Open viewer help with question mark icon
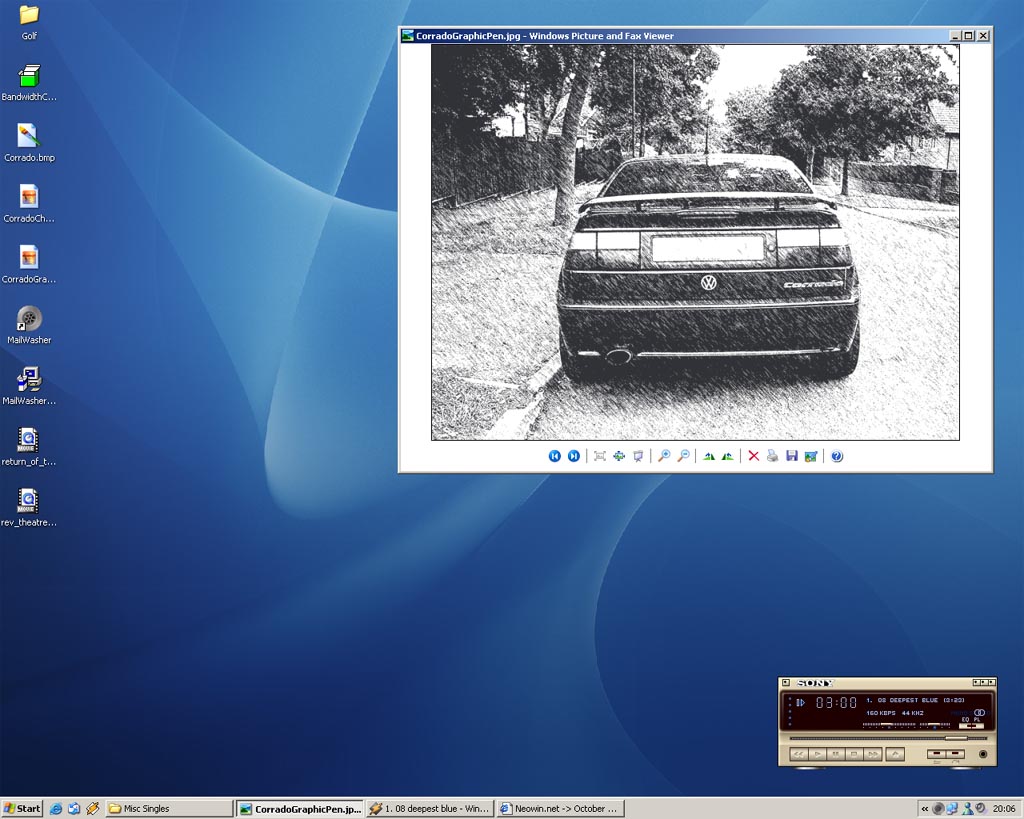The height and width of the screenshot is (819, 1024). [837, 456]
